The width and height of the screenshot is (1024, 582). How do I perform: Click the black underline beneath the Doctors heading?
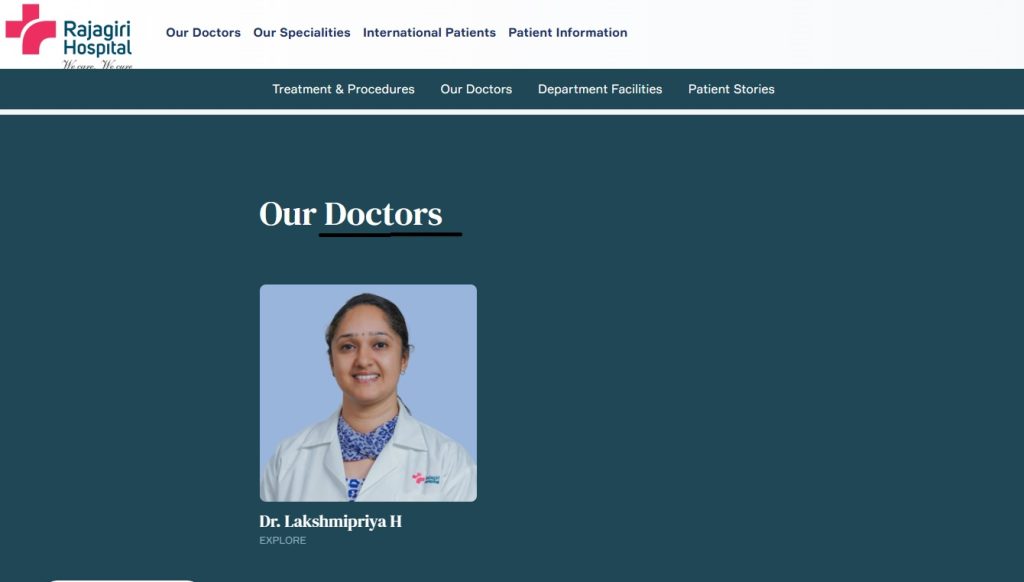click(391, 233)
